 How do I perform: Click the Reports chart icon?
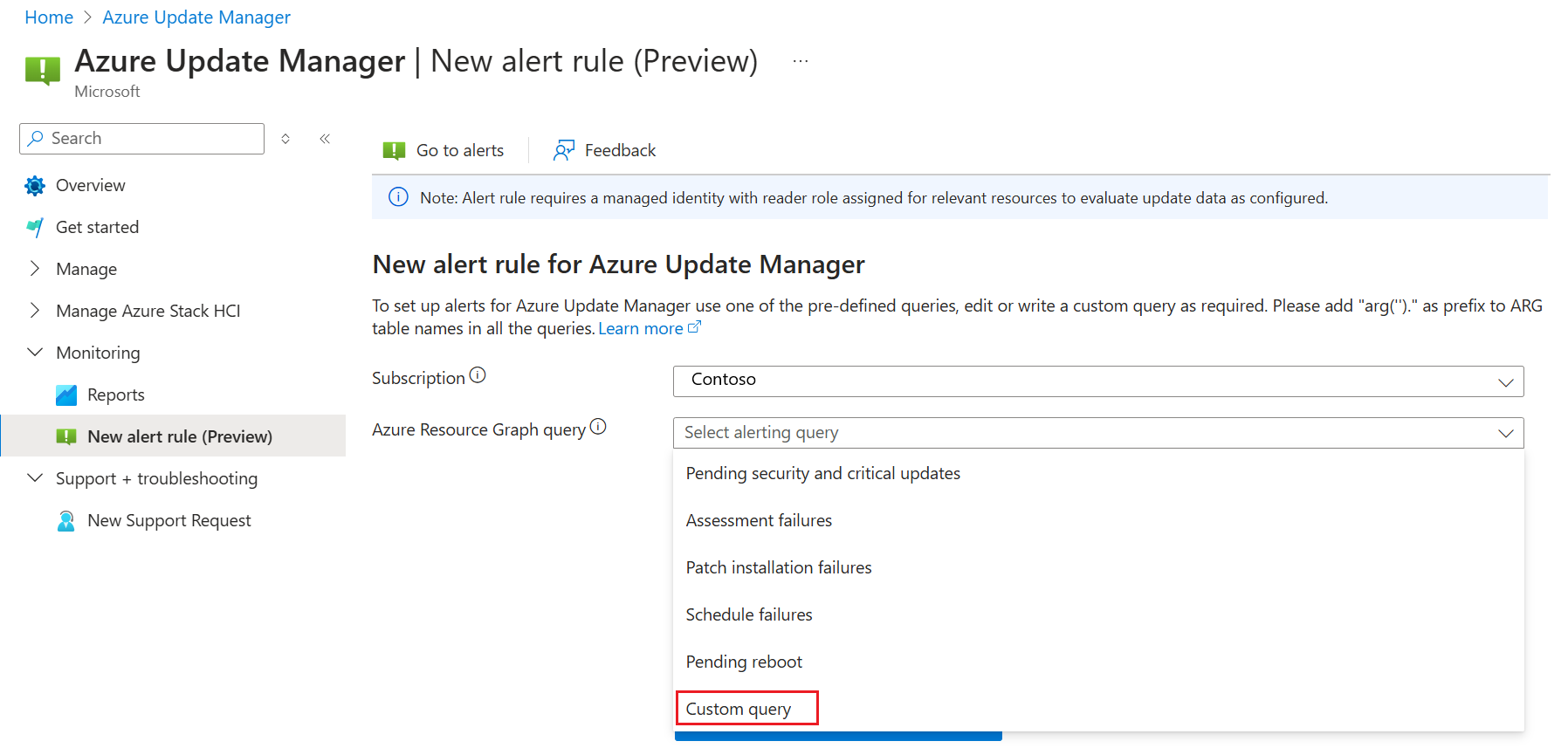point(66,395)
